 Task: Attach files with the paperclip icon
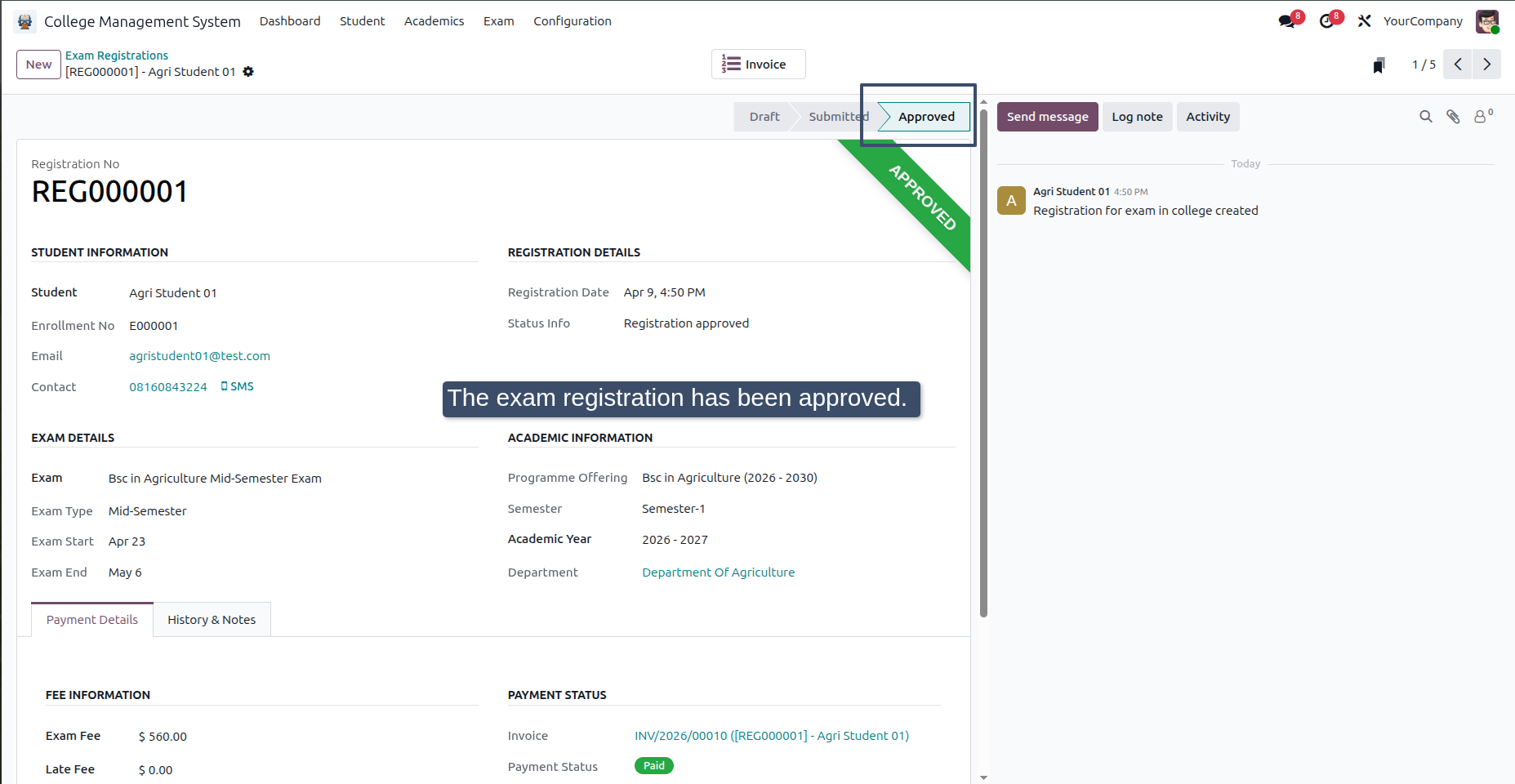(1453, 117)
